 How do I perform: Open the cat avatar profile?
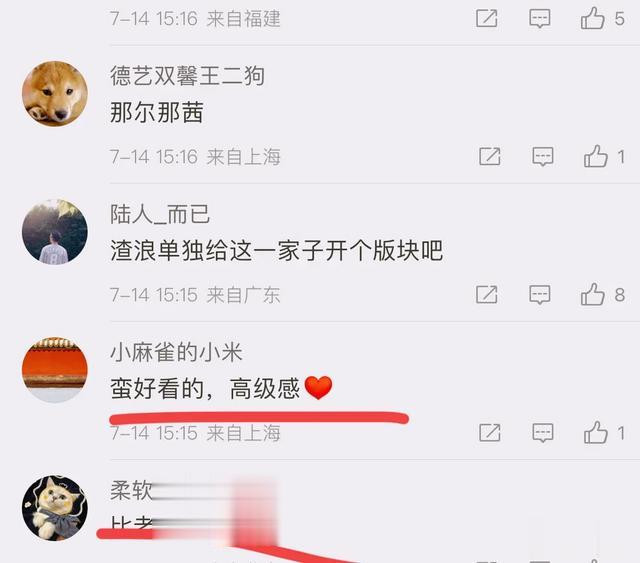point(55,507)
